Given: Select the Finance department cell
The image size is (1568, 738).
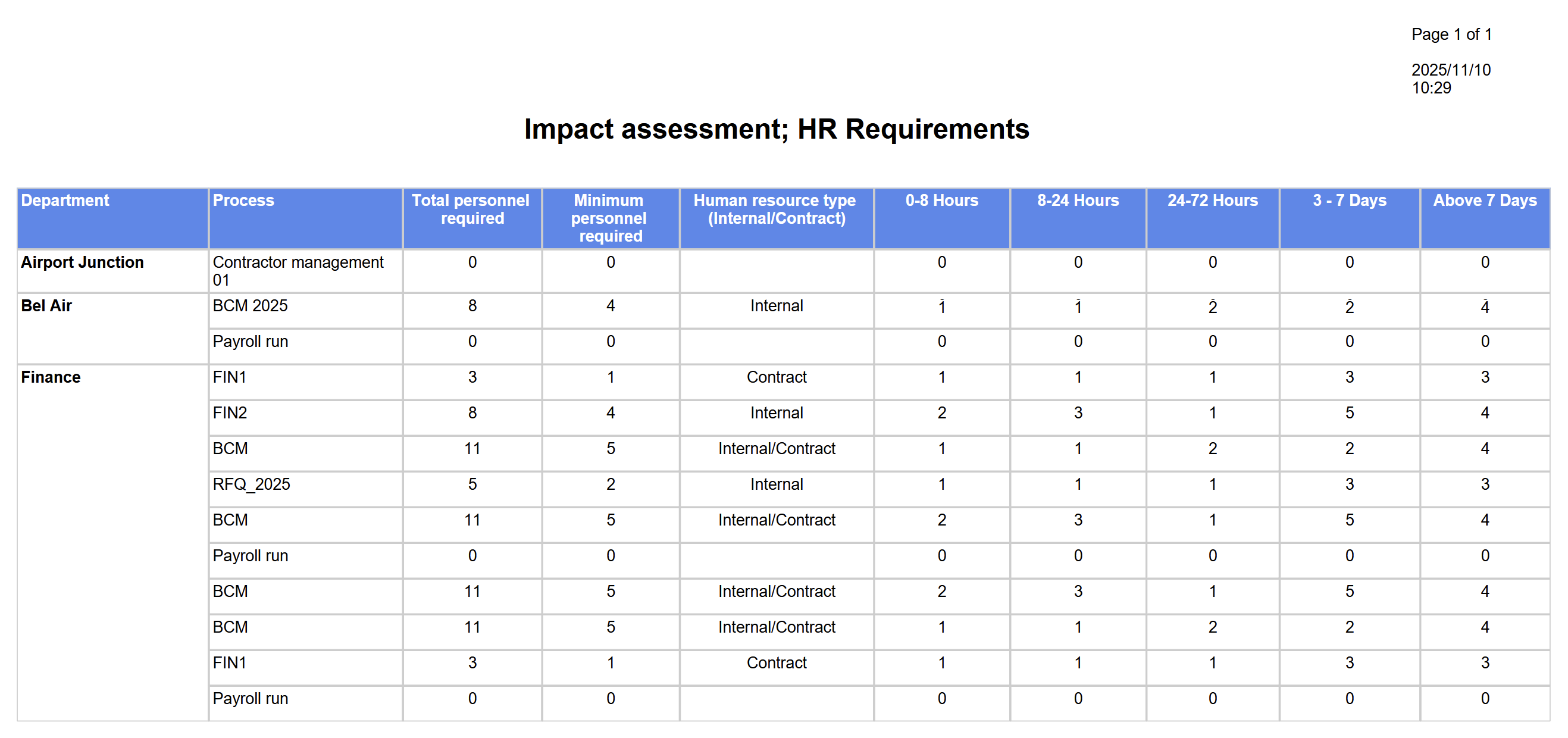Looking at the screenshot, I should click(51, 377).
